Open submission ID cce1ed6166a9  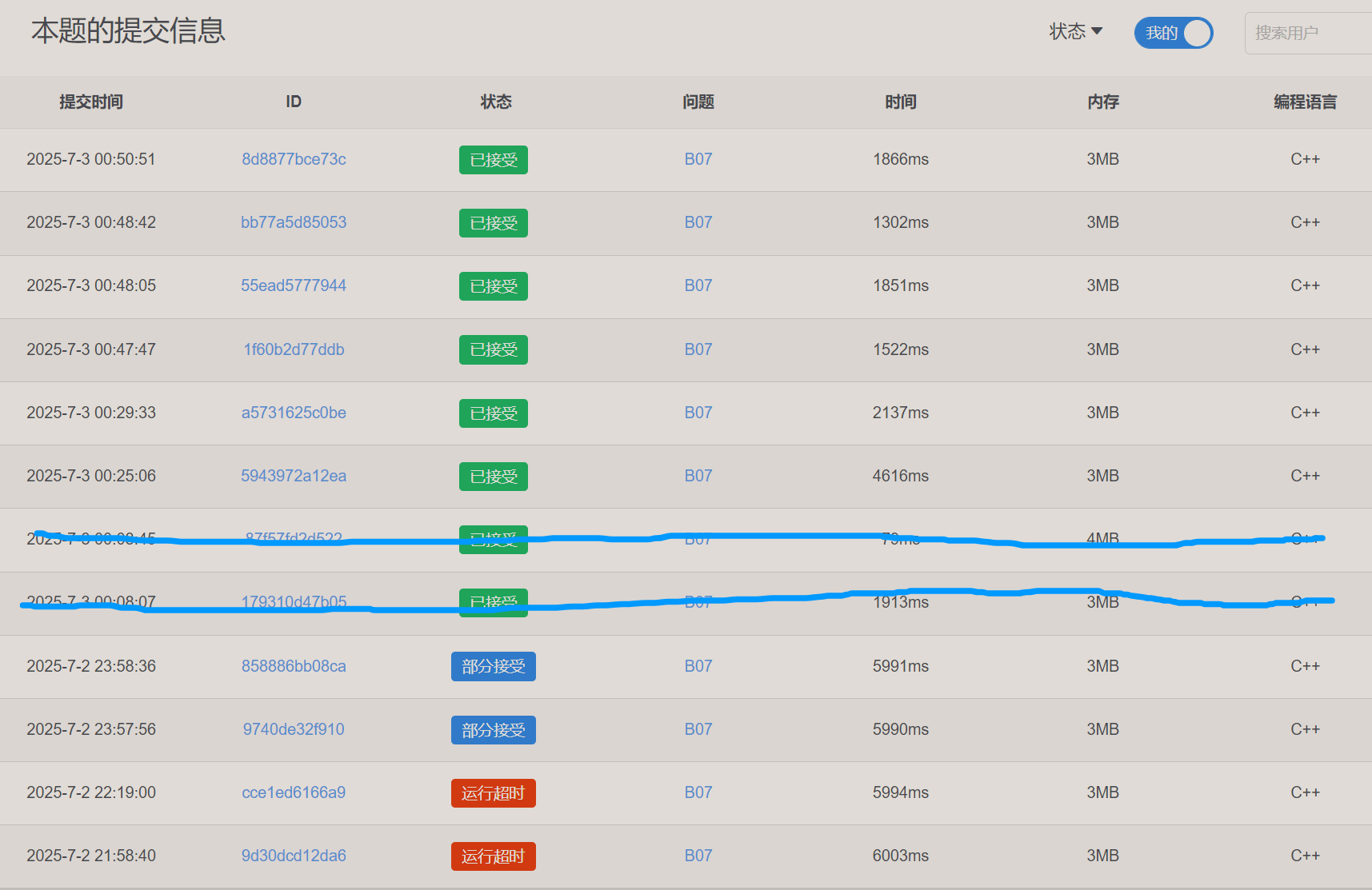tap(294, 792)
